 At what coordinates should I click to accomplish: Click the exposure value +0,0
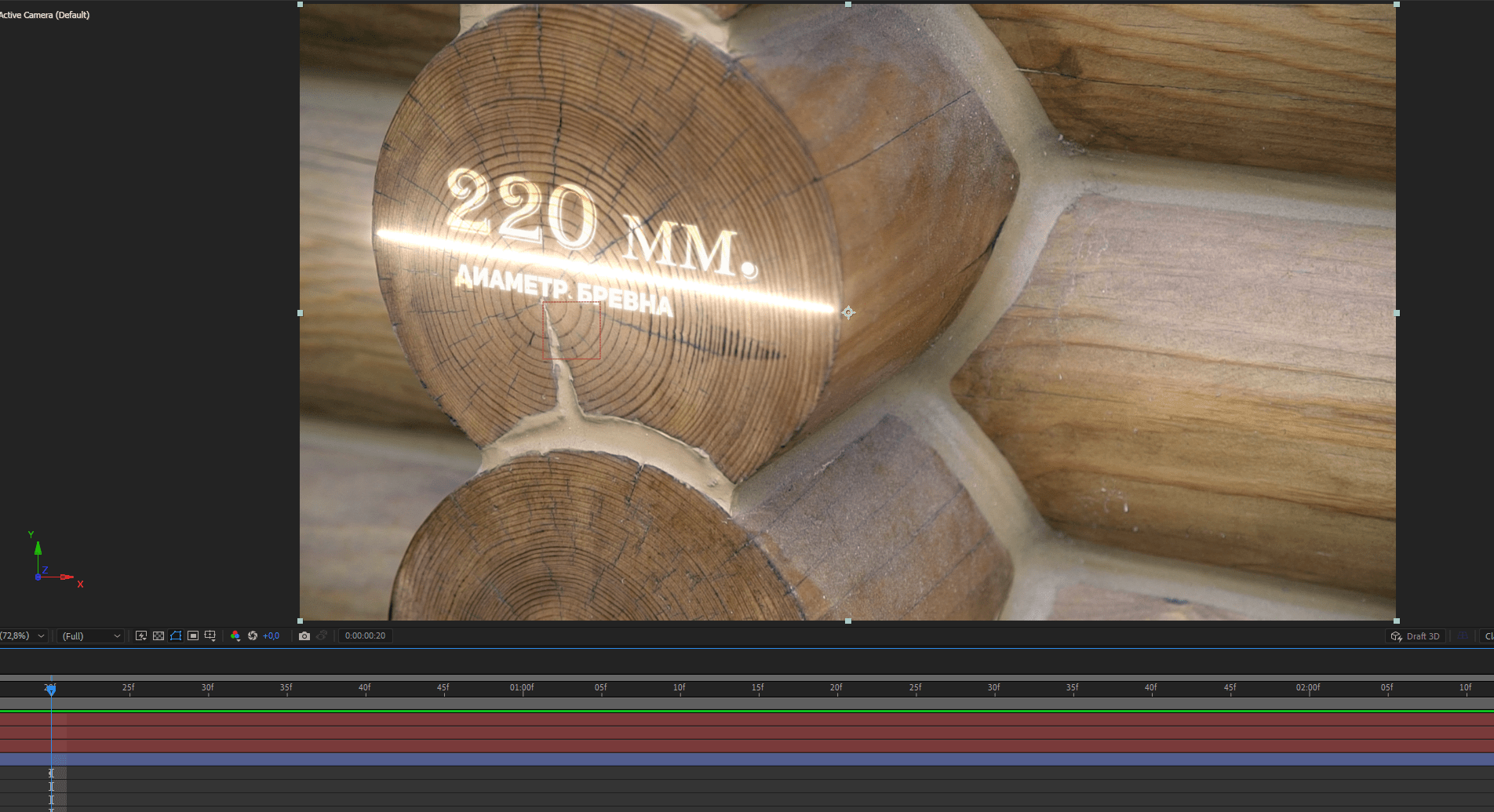(271, 635)
